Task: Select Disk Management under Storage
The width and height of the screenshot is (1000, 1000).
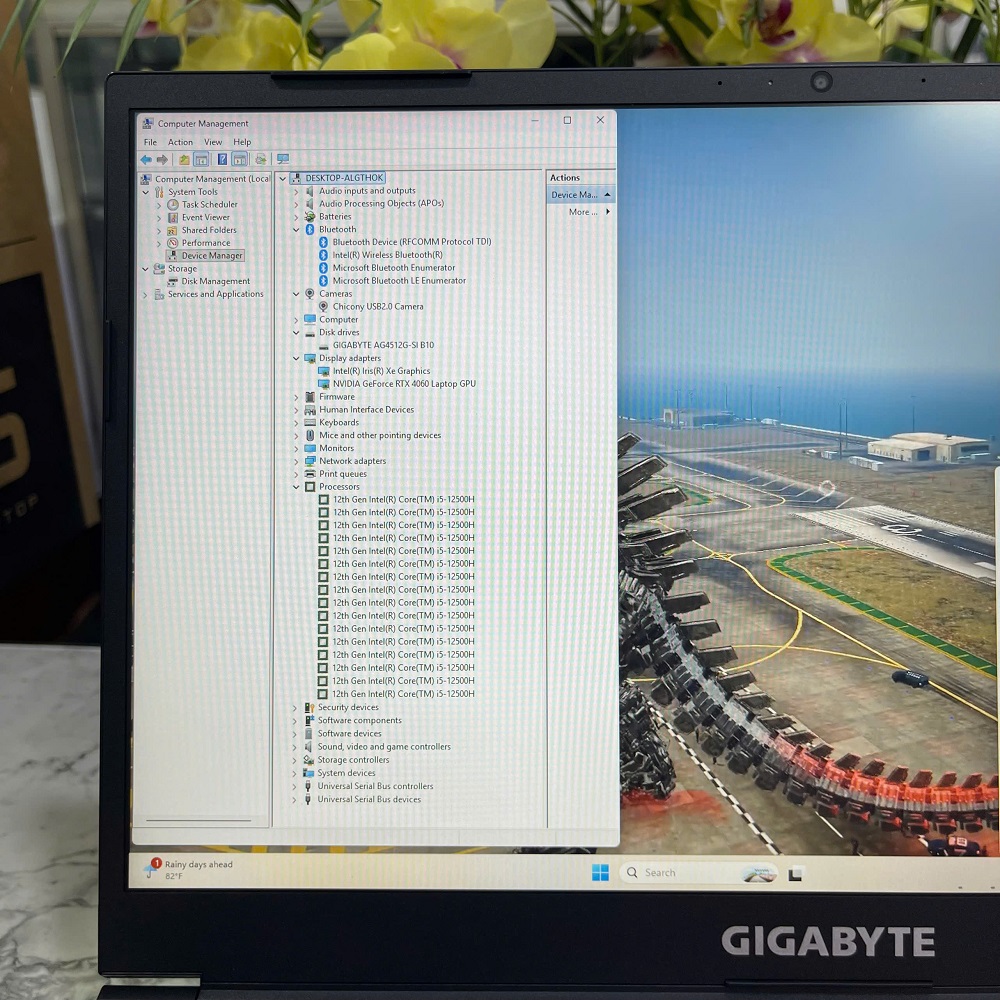Action: 215,282
